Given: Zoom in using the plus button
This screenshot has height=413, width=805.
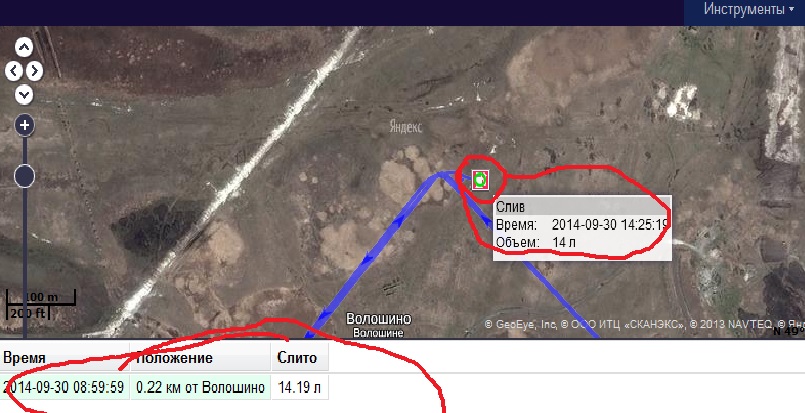Looking at the screenshot, I should (x=25, y=125).
